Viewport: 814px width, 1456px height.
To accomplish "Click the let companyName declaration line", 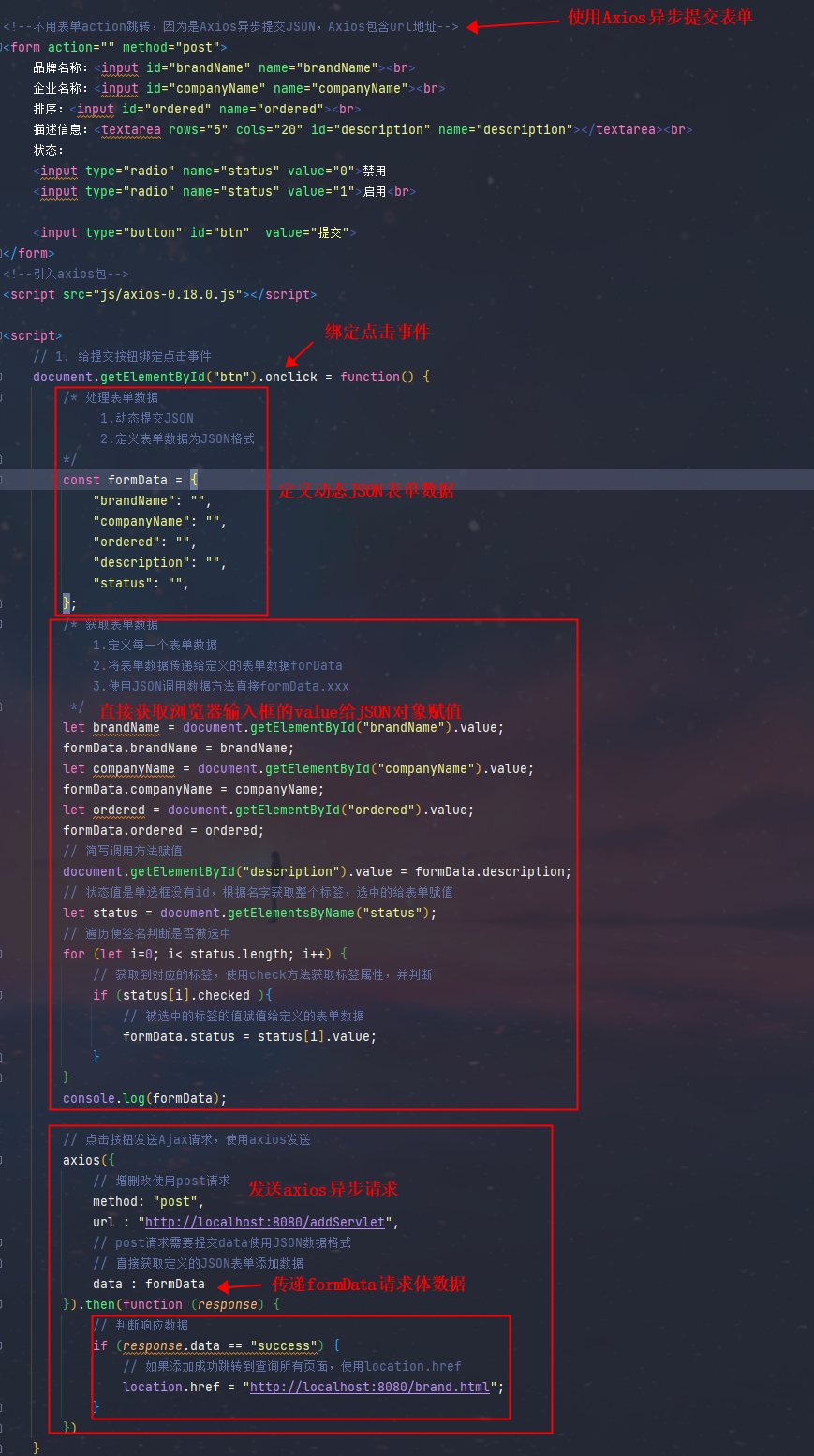I will pos(299,768).
